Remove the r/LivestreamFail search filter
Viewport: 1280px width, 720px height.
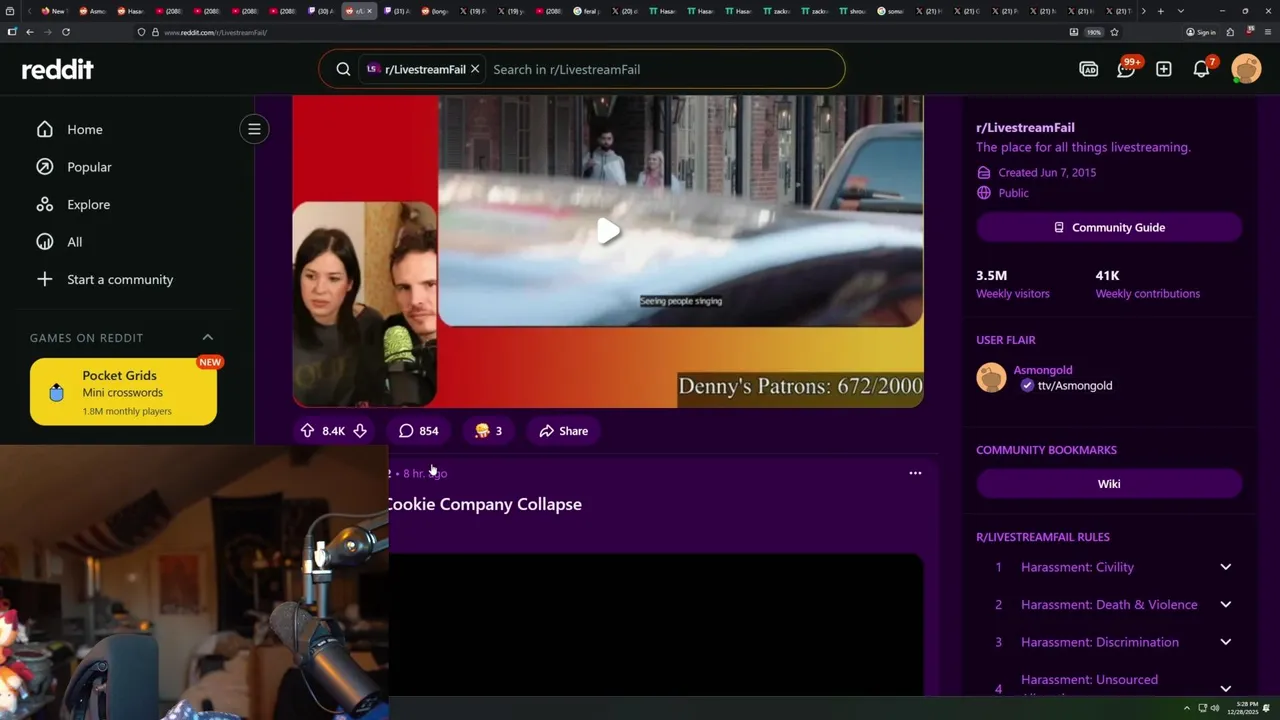click(475, 69)
